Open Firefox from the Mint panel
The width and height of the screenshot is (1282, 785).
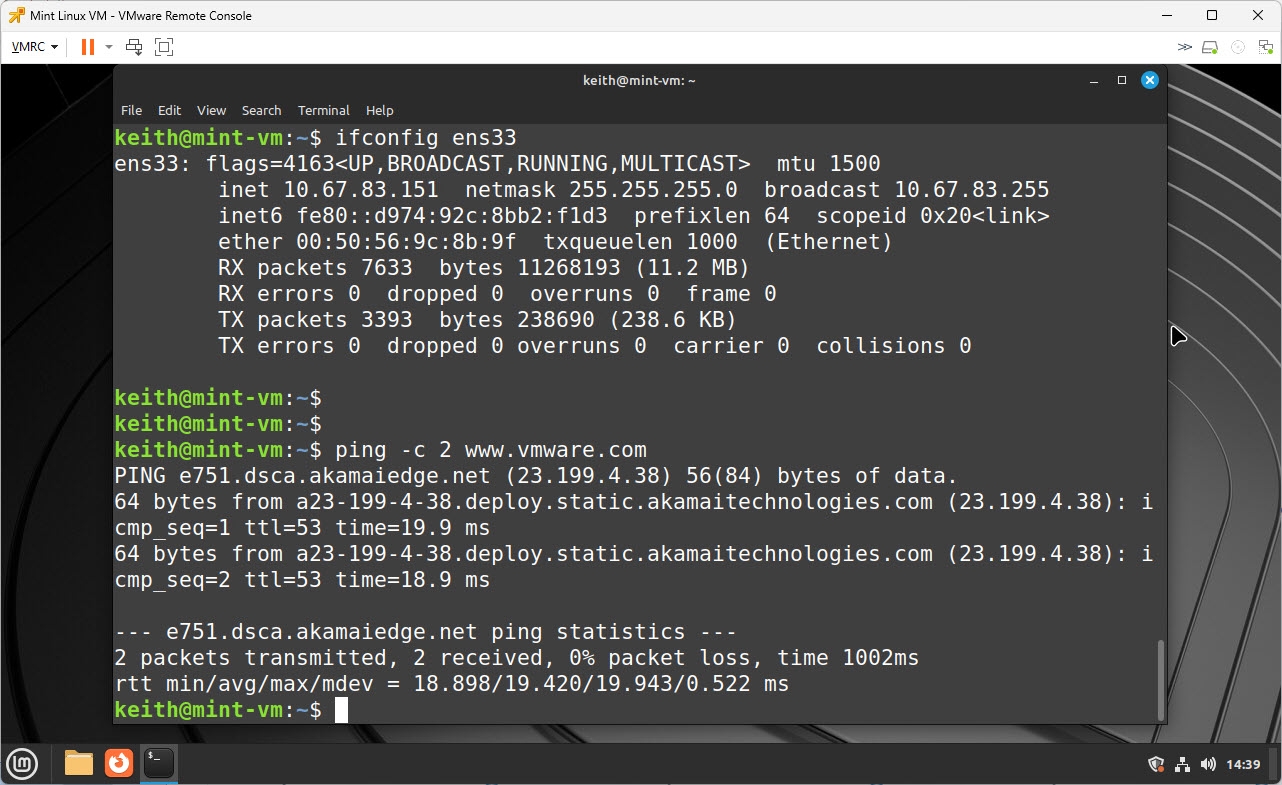click(119, 764)
